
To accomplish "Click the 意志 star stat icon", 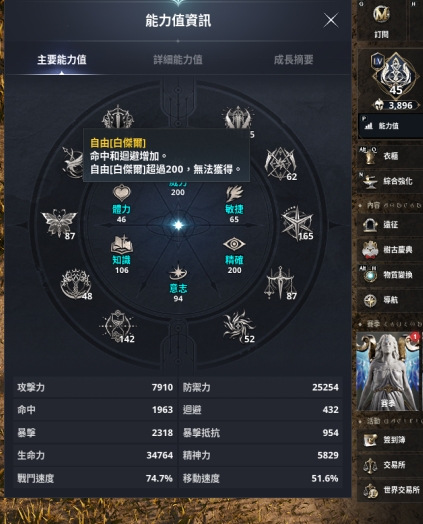I will (178, 272).
